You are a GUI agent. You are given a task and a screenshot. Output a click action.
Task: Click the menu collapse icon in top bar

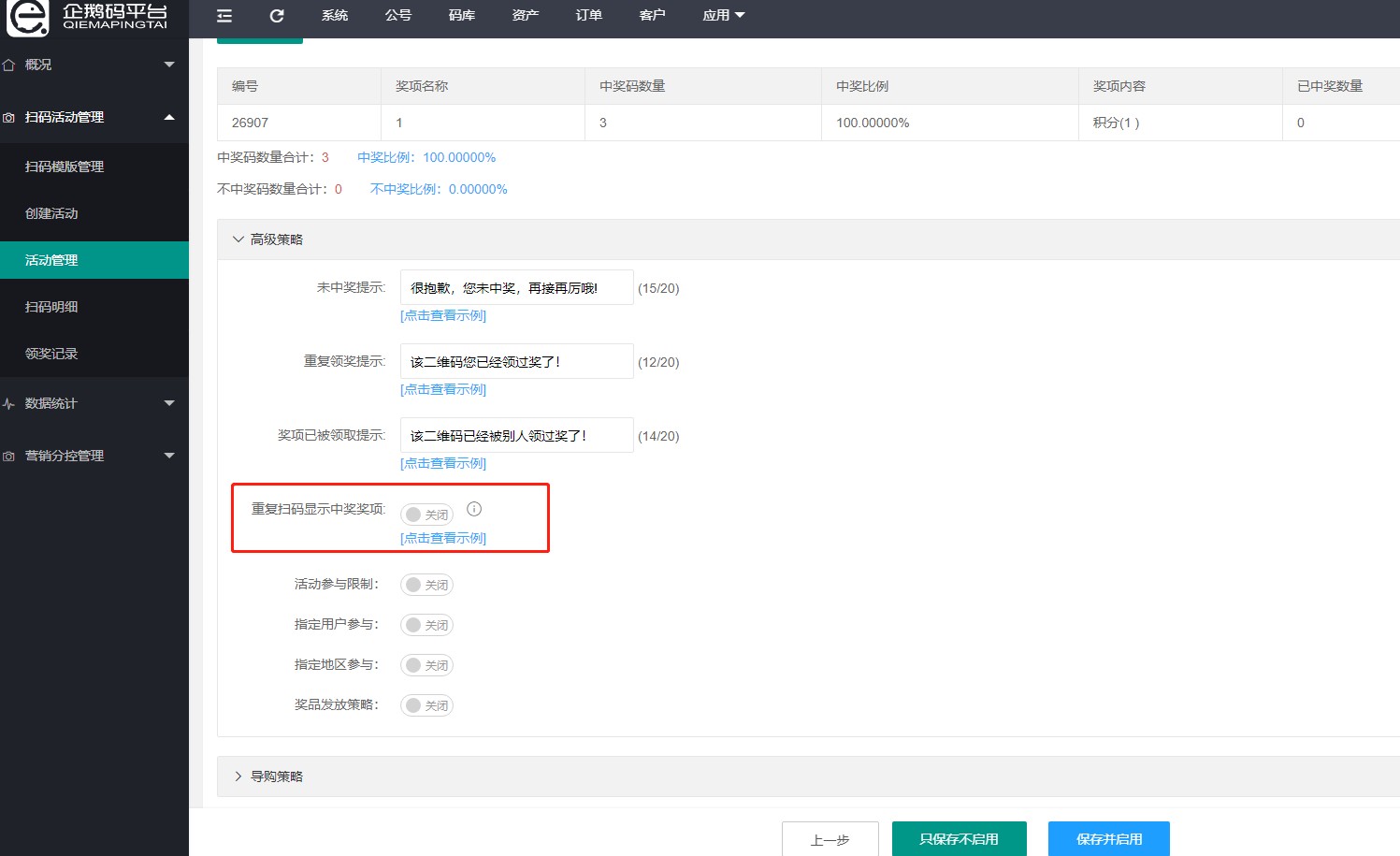[x=224, y=16]
